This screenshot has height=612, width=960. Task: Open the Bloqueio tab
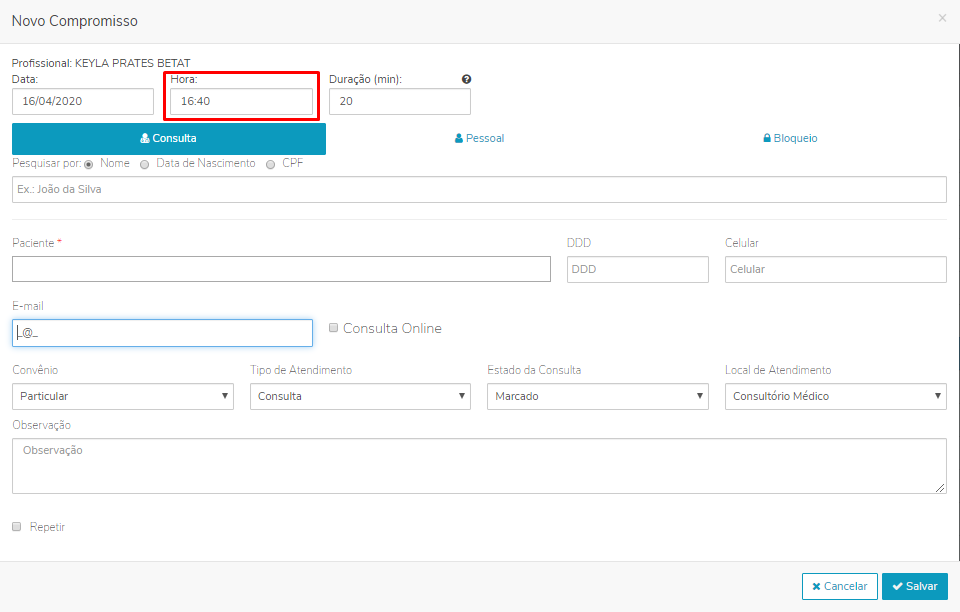click(x=790, y=138)
